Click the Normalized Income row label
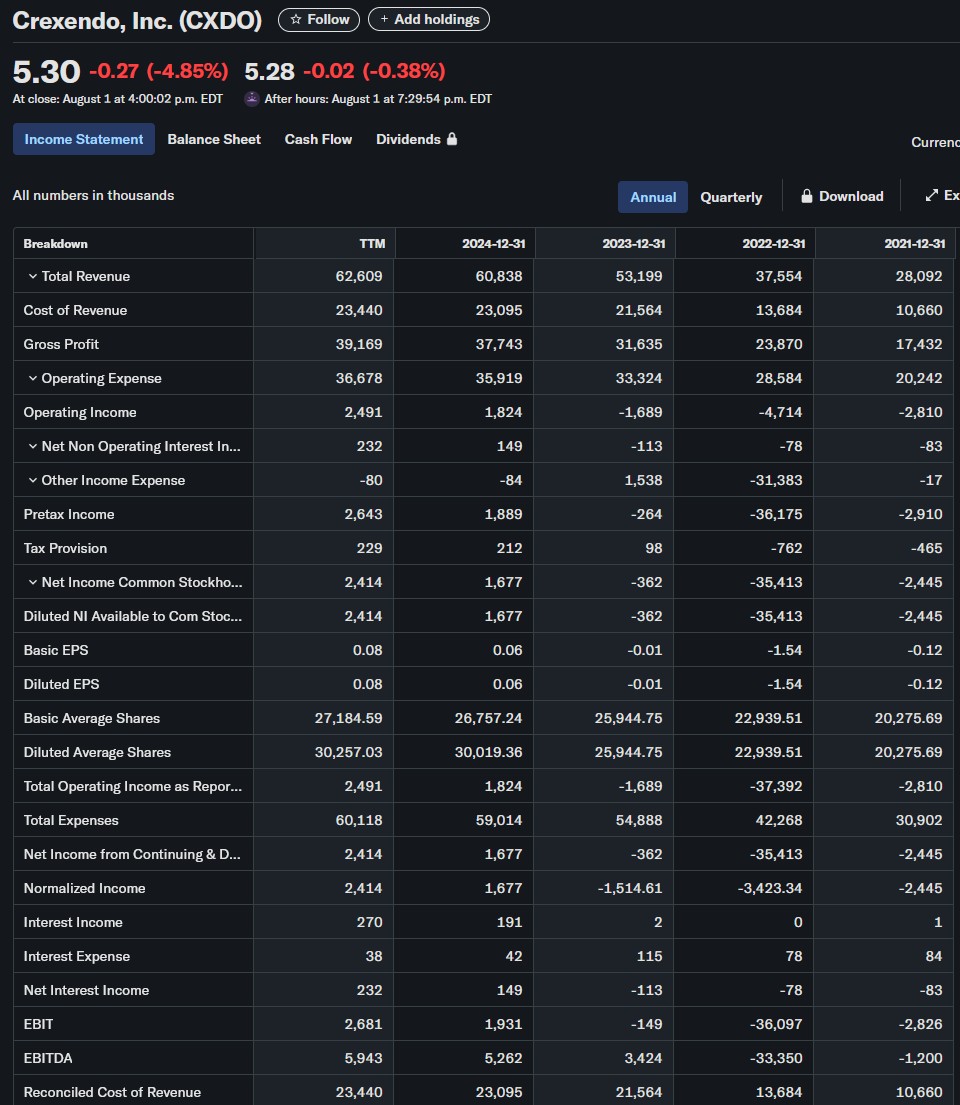The width and height of the screenshot is (960, 1105). pyautogui.click(x=85, y=888)
